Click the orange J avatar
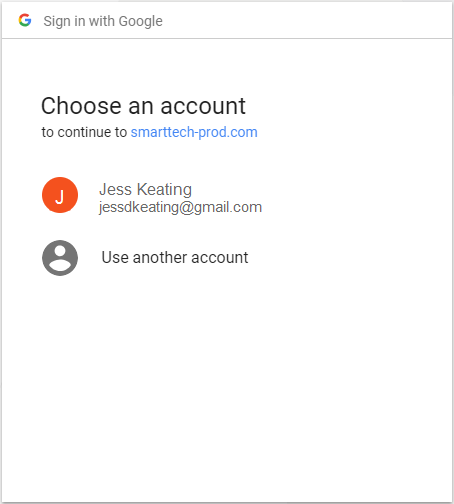This screenshot has height=504, width=454. click(x=60, y=195)
